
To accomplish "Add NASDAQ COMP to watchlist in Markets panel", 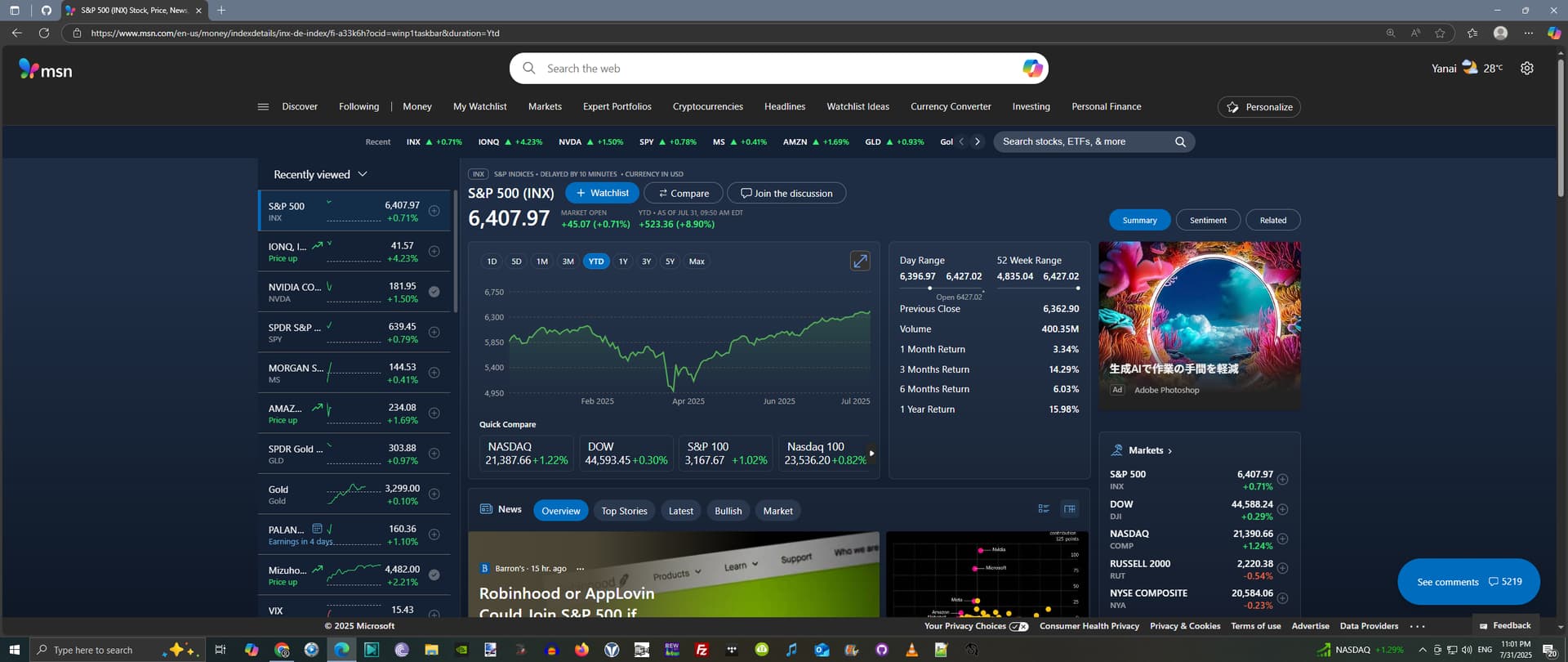I will tap(1283, 539).
